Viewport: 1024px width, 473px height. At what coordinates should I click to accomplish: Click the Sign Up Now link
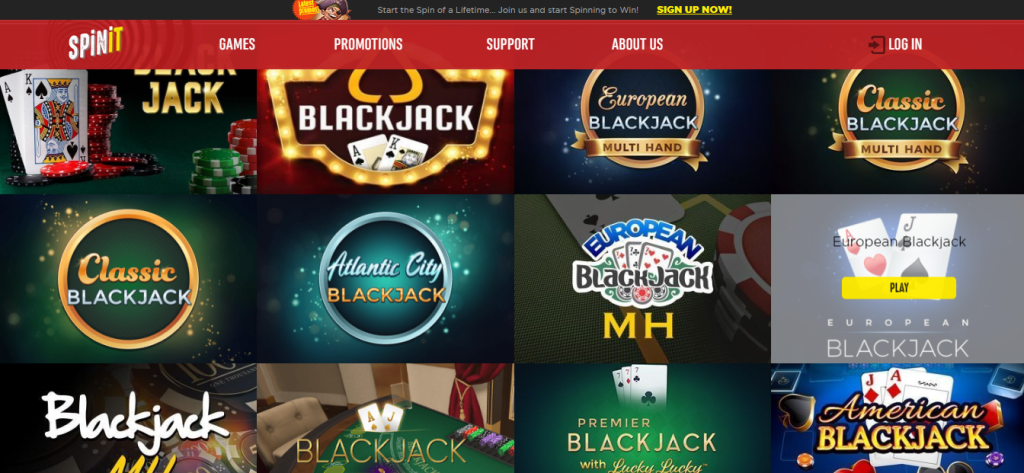click(x=694, y=10)
